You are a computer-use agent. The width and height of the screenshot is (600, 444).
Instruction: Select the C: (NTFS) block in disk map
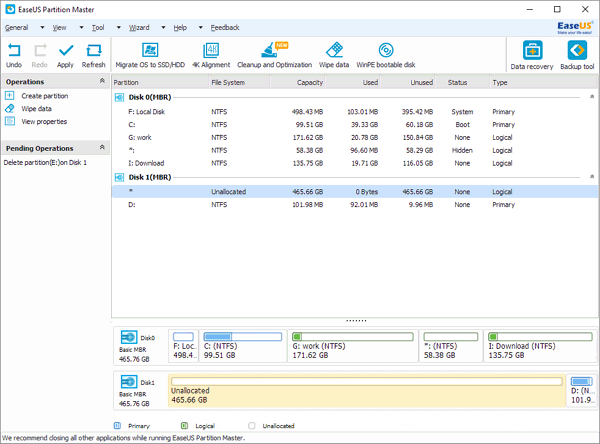[243, 346]
